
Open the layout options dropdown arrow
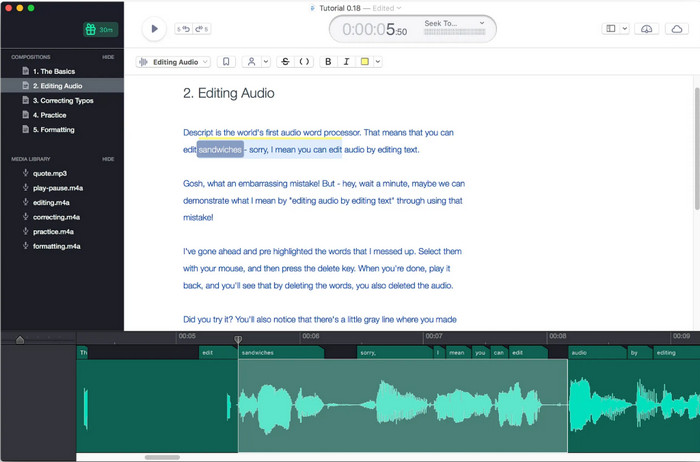click(625, 29)
